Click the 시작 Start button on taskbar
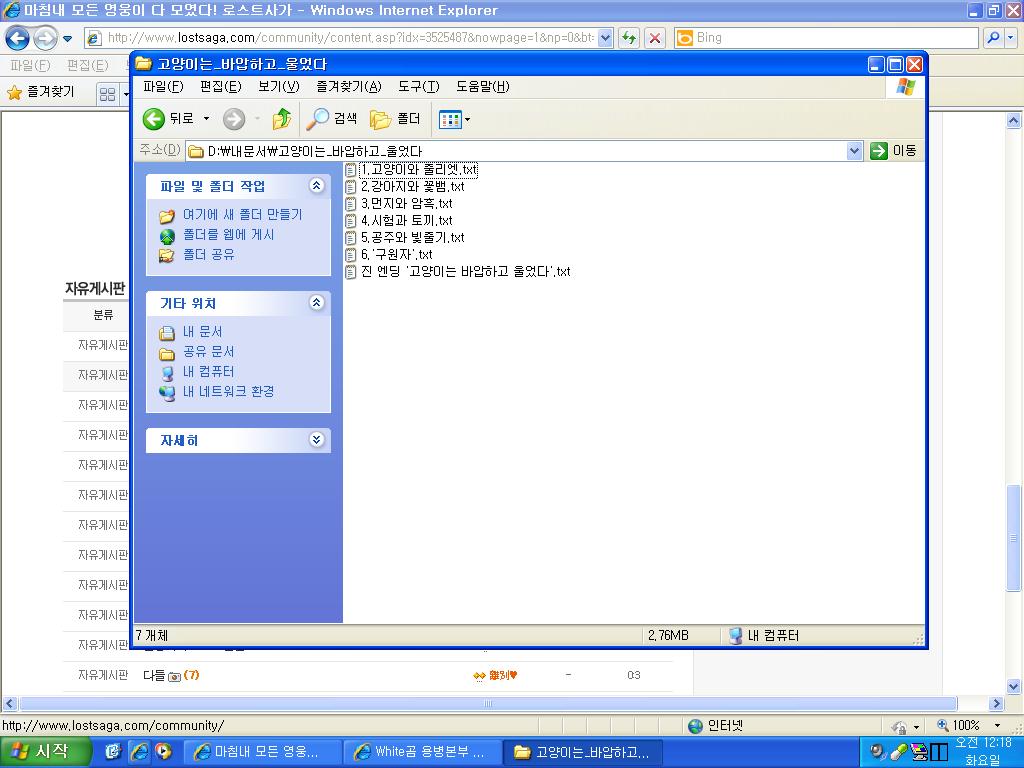Viewport: 1024px width, 768px height. [44, 752]
